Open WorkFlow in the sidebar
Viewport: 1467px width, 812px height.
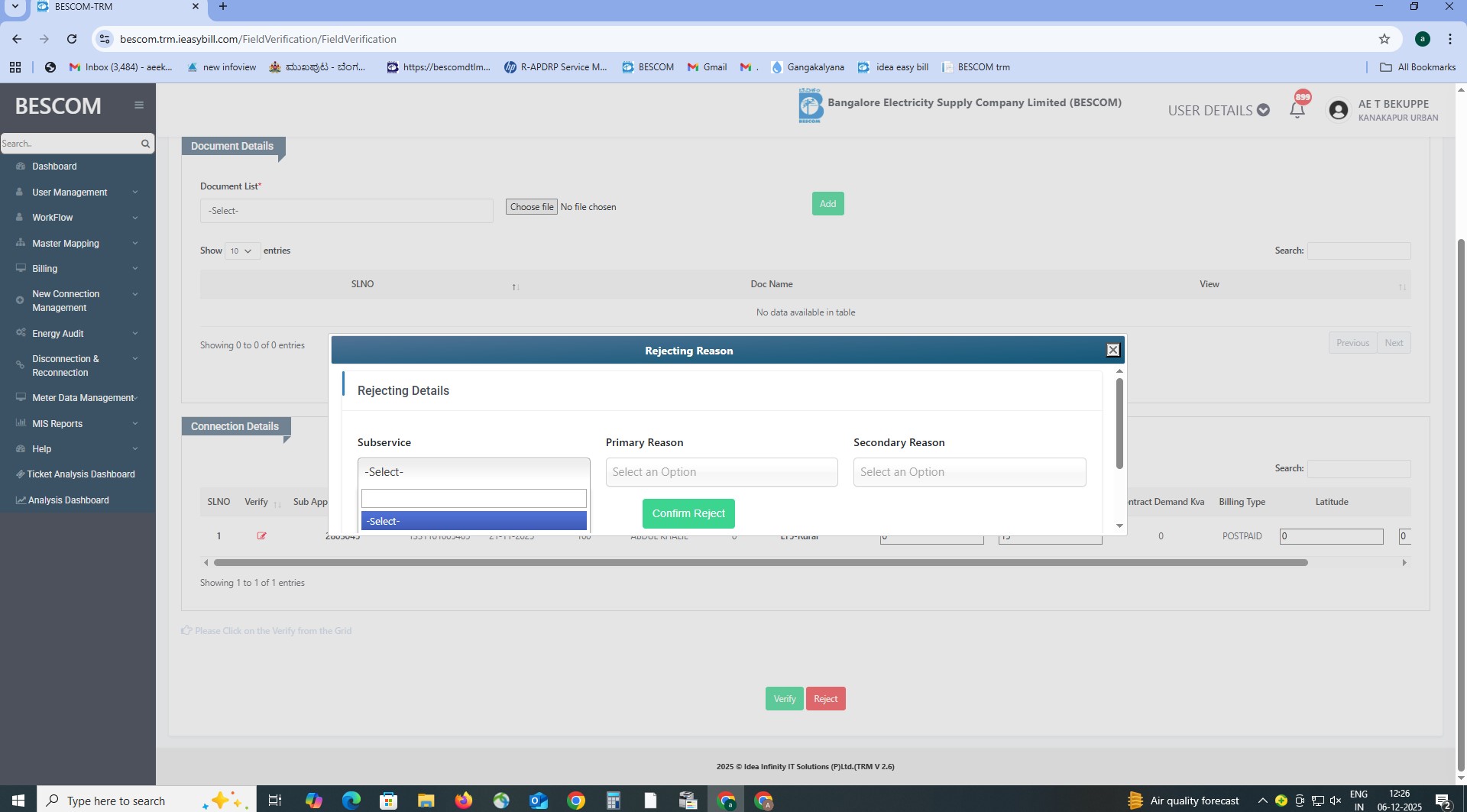(53, 218)
